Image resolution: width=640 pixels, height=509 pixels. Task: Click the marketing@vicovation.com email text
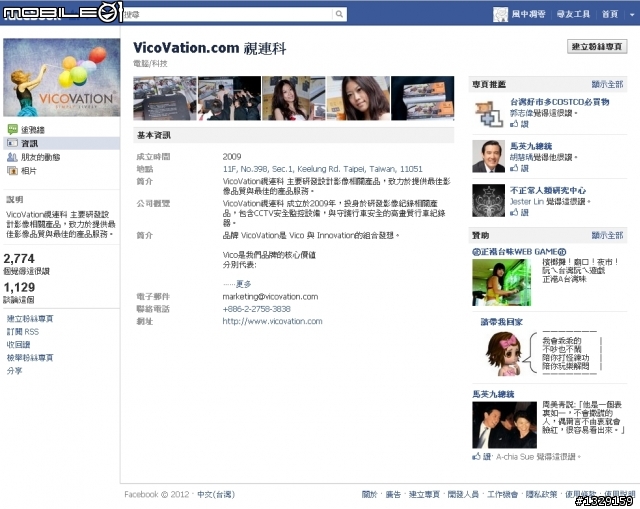[270, 297]
